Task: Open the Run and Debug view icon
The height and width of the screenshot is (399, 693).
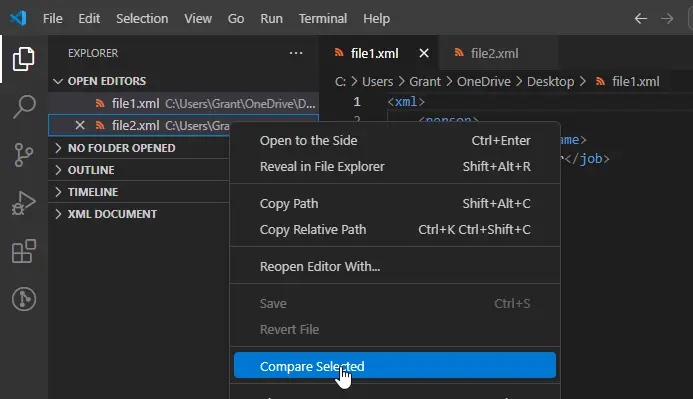Action: coord(23,203)
